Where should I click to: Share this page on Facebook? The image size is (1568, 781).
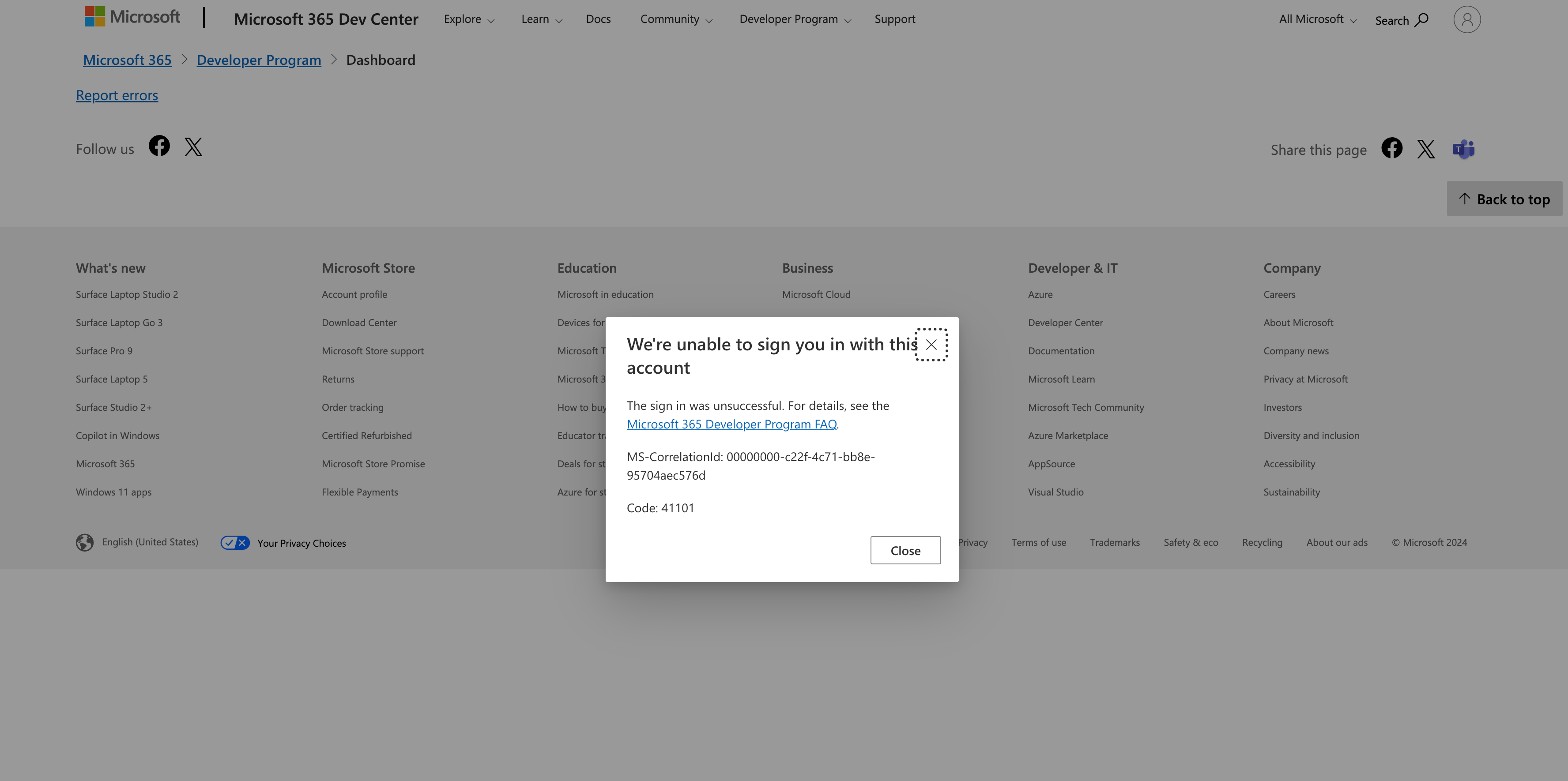[x=1391, y=148]
